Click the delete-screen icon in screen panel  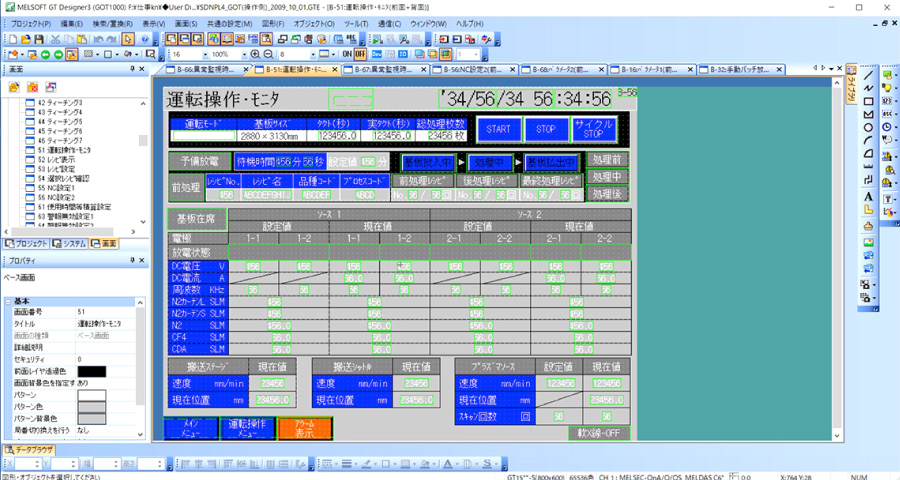pyautogui.click(x=33, y=87)
